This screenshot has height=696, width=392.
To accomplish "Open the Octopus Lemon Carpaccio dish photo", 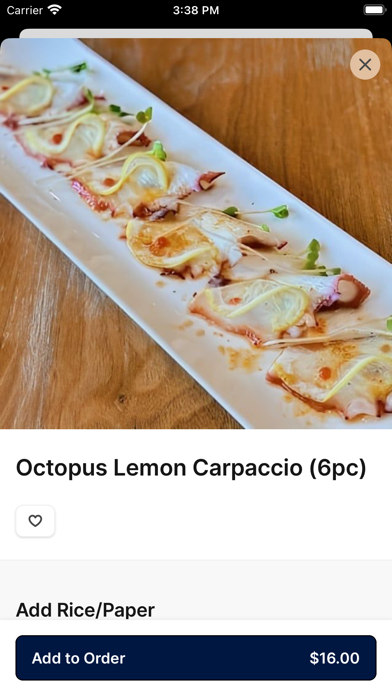I will pyautogui.click(x=196, y=233).
